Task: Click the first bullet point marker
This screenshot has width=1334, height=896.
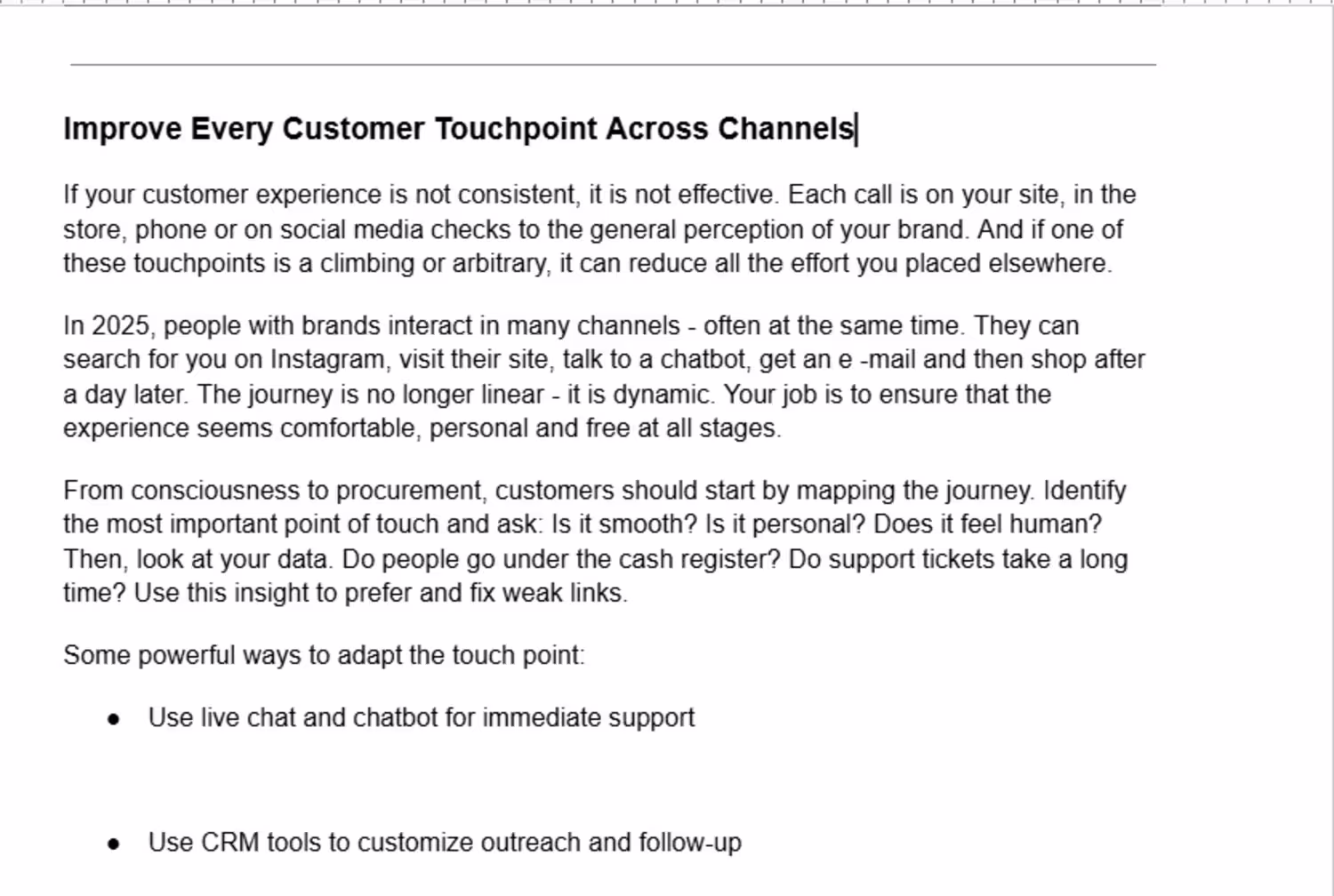Action: point(113,719)
